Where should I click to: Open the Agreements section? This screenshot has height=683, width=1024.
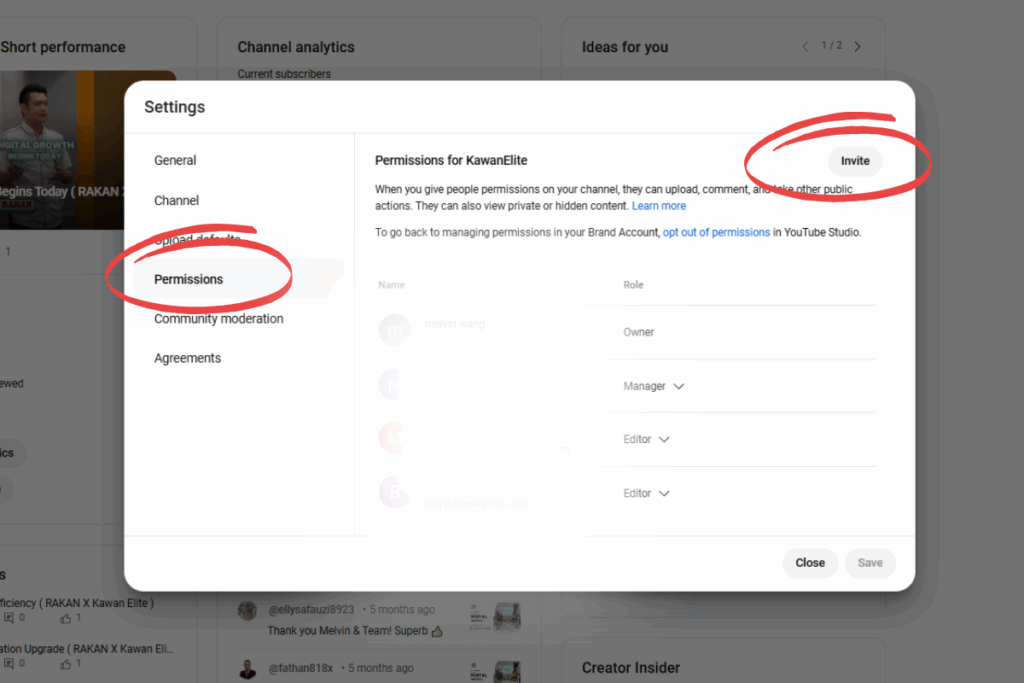[x=187, y=358]
